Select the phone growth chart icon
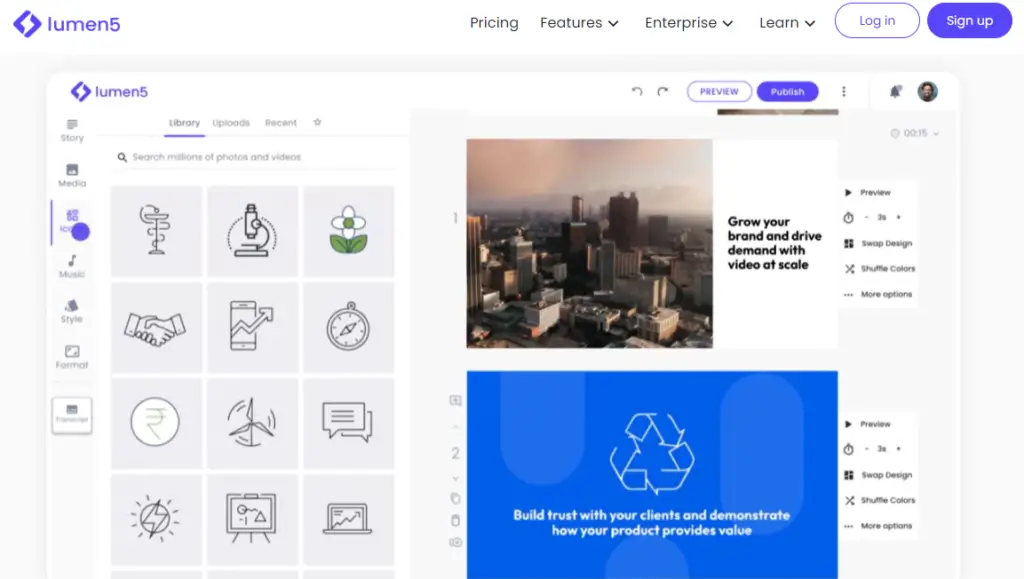The image size is (1024, 579). 253,327
